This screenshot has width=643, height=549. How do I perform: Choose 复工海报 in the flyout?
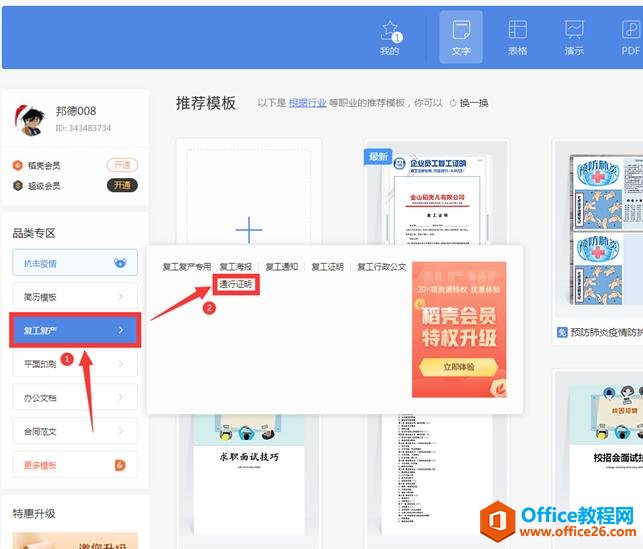pyautogui.click(x=236, y=267)
